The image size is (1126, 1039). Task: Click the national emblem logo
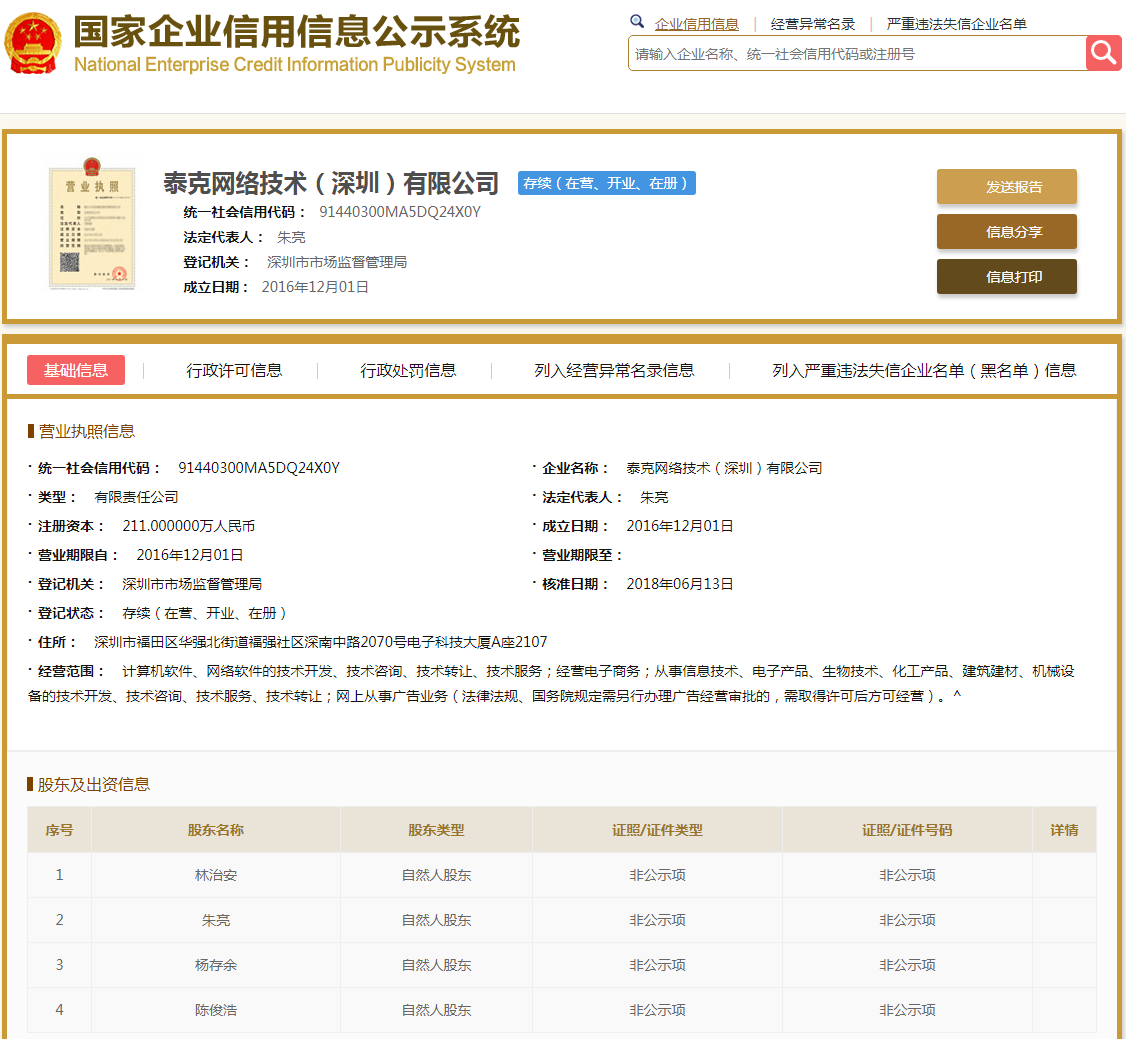(x=33, y=42)
